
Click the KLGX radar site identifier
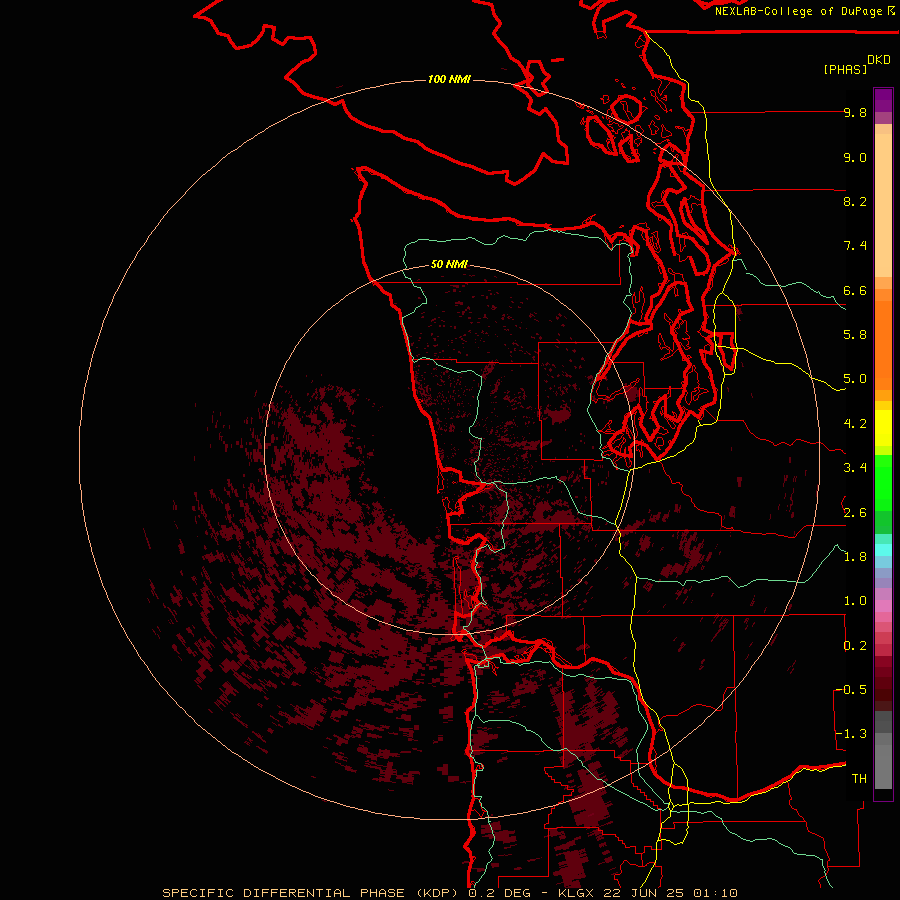[577, 893]
